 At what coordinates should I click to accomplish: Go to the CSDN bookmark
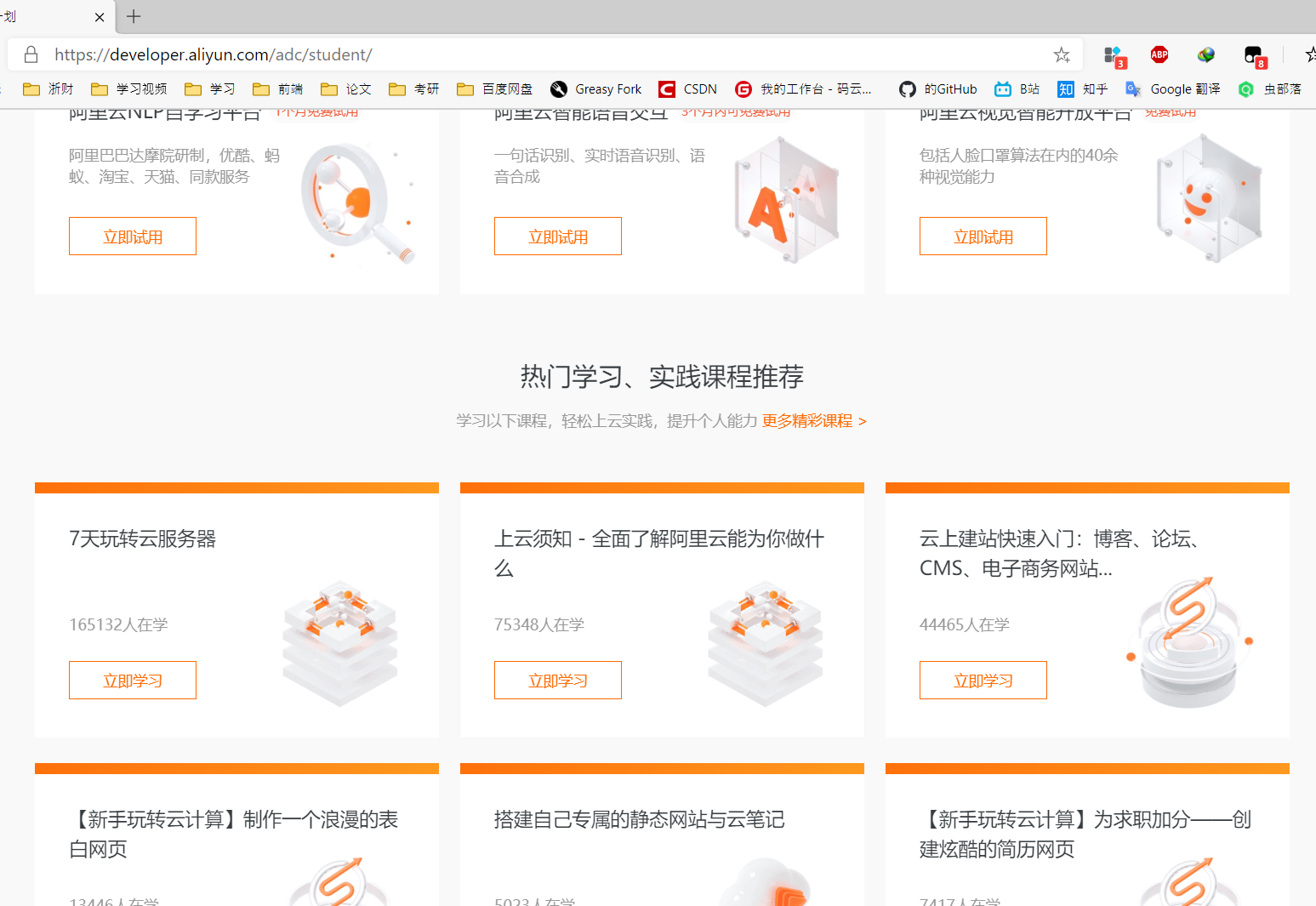[x=688, y=89]
